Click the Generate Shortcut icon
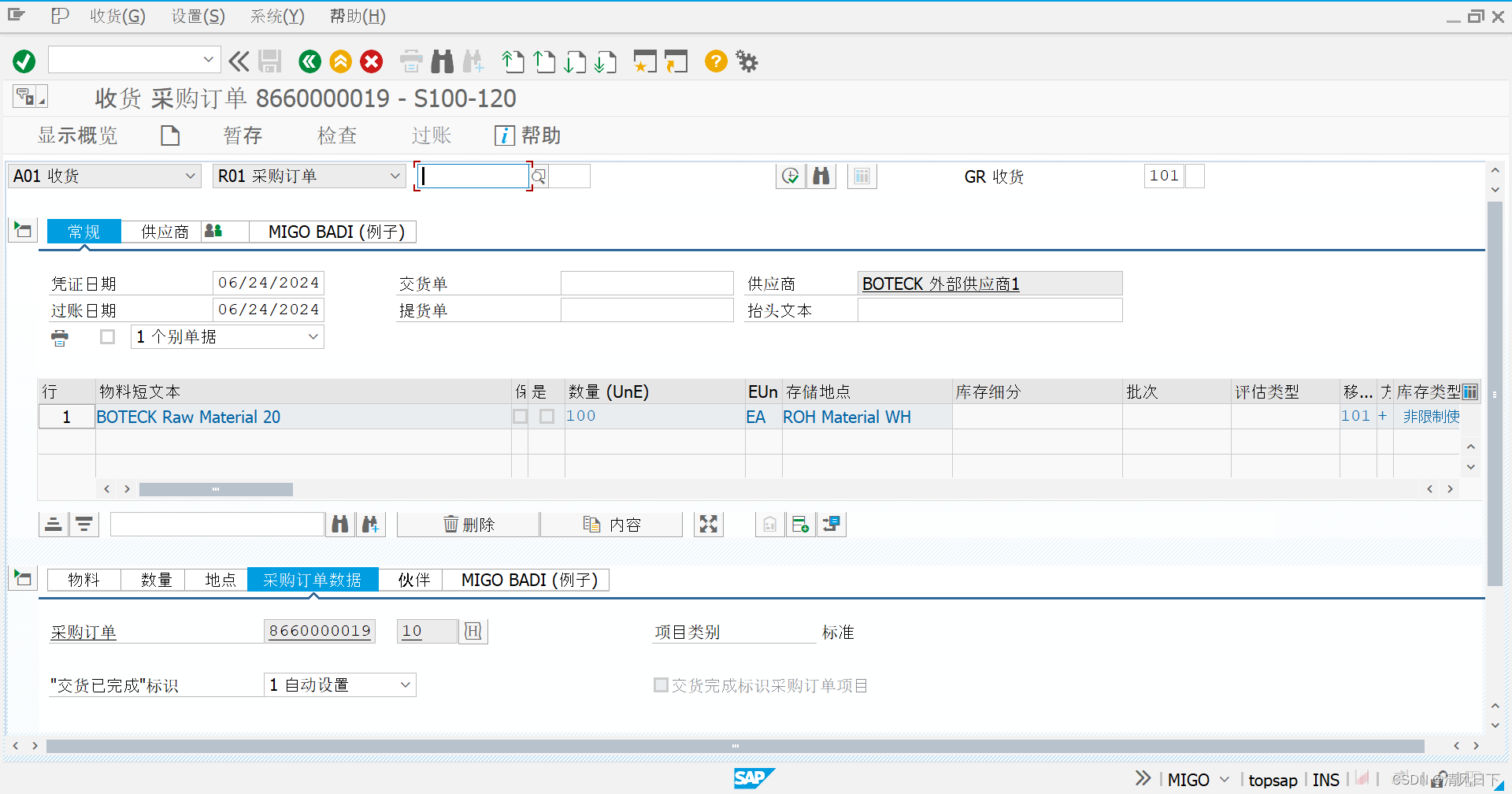Viewport: 1512px width, 794px height. coord(676,61)
